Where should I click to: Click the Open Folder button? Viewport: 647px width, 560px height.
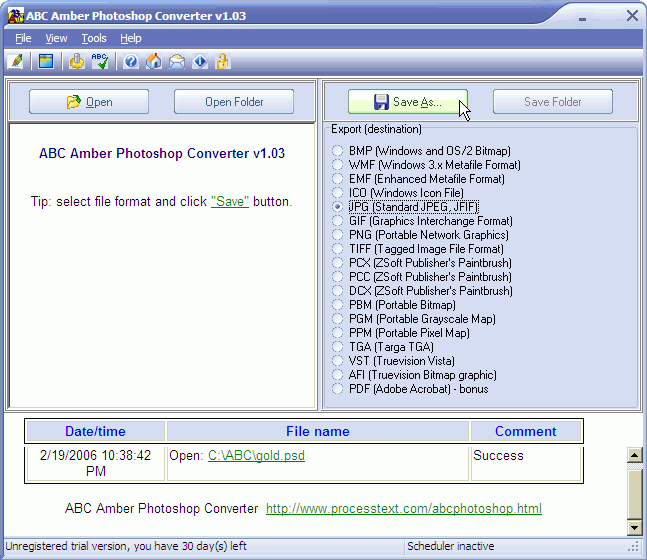tap(234, 102)
